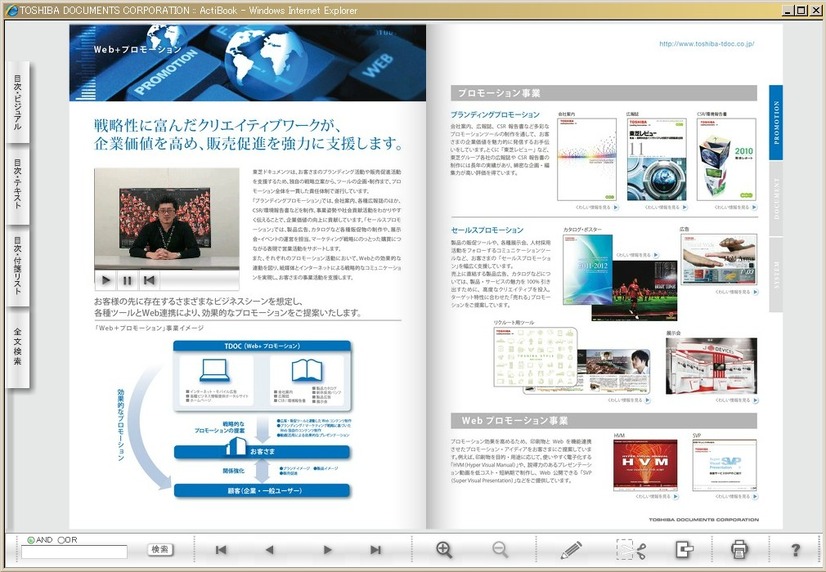The image size is (826, 572).
Task: Select the OR search radio button
Action: pyautogui.click(x=61, y=540)
